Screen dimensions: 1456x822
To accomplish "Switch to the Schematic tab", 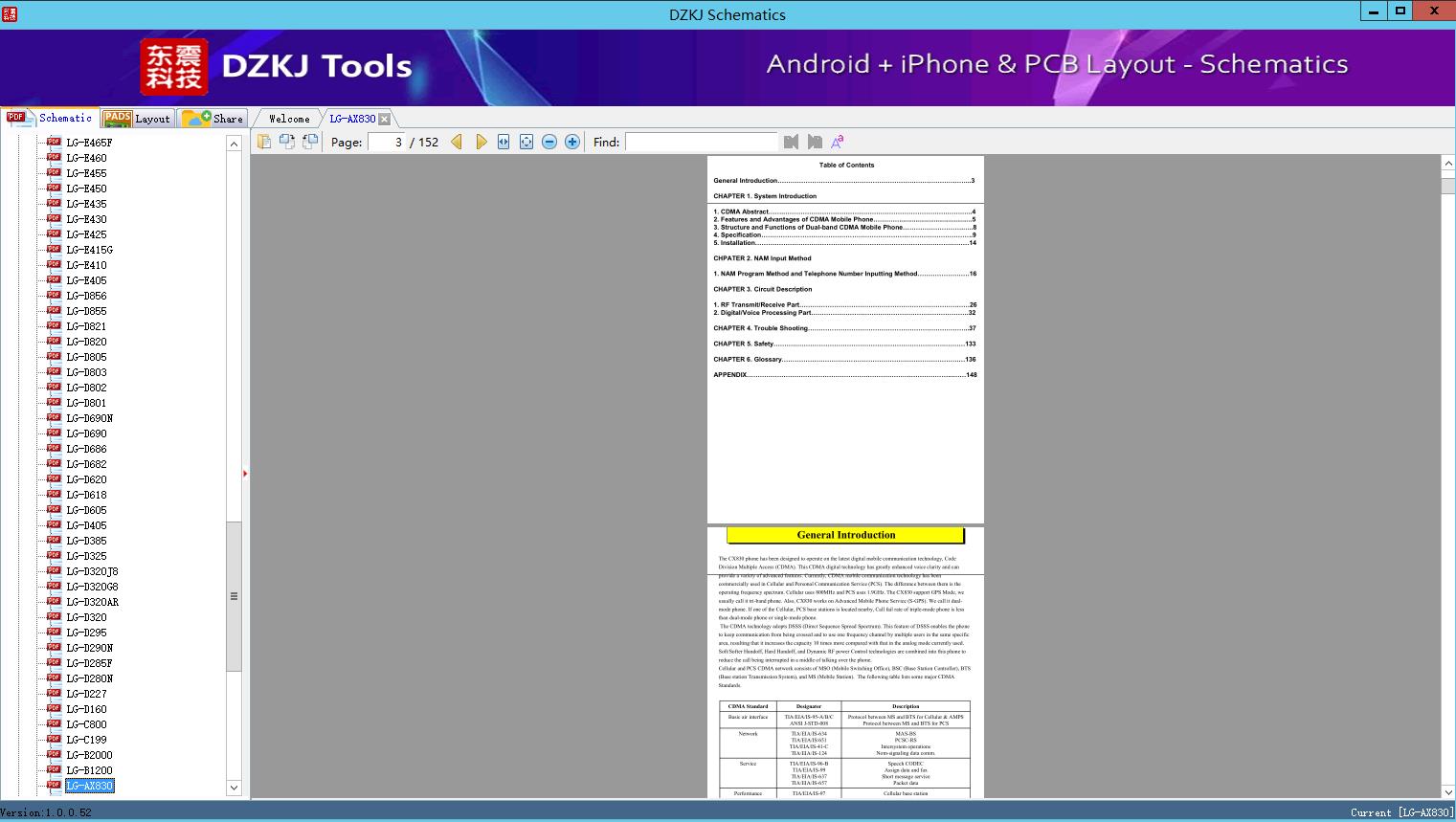I will 50,118.
